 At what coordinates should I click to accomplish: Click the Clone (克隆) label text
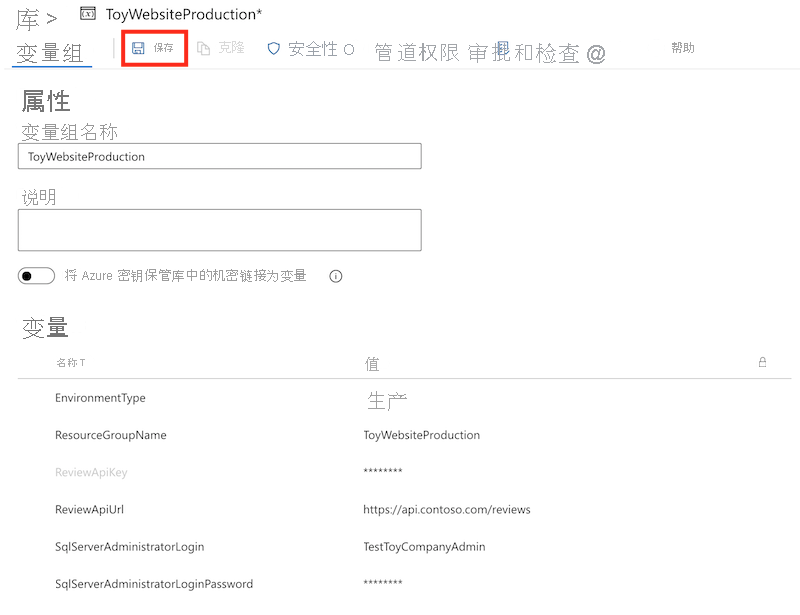click(x=232, y=47)
